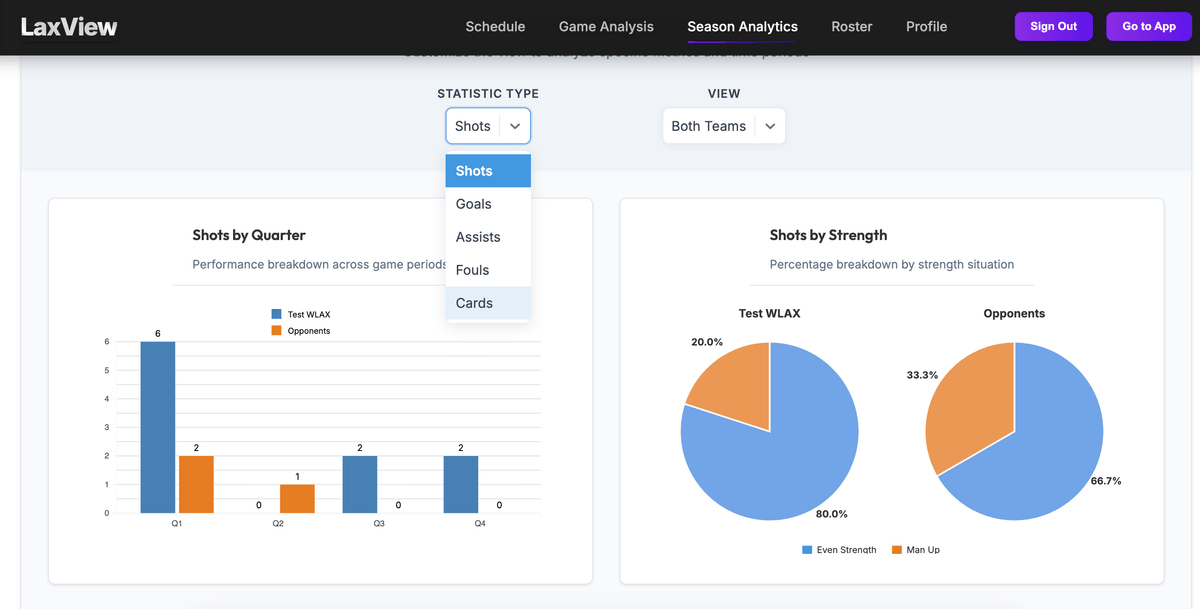Click the Sign Out button
This screenshot has height=609, width=1200.
(1053, 26)
